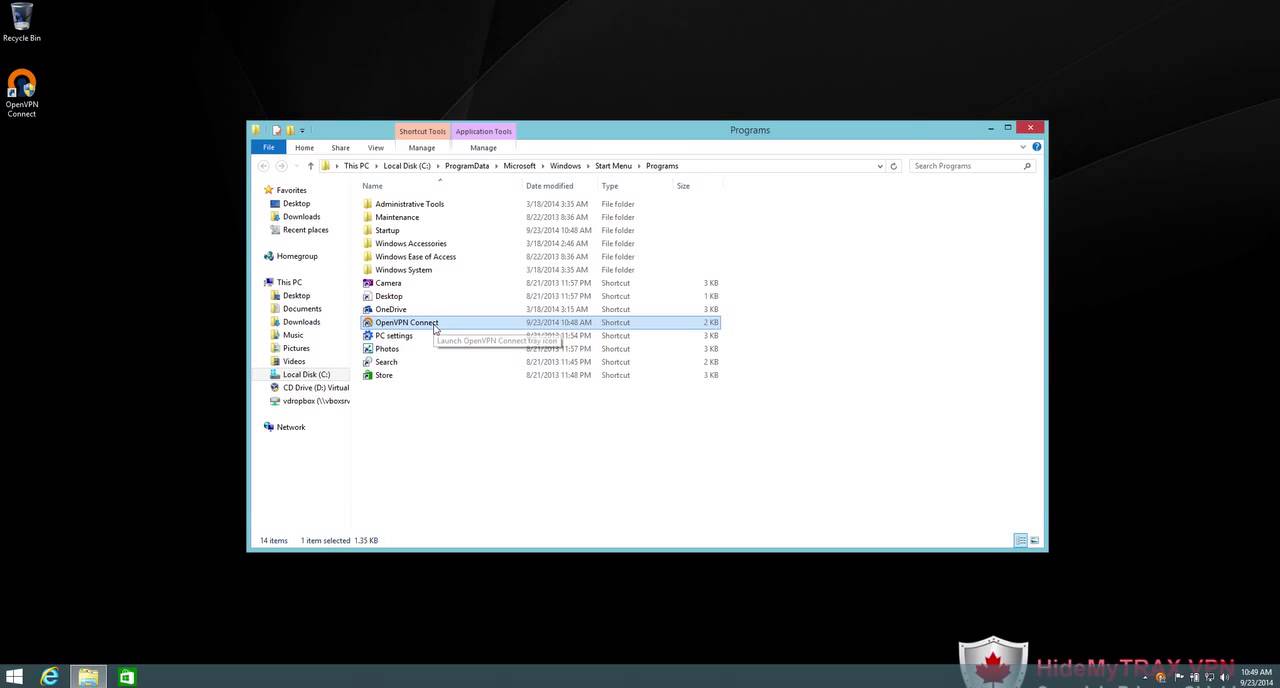Select OpenVPN Connect desktop shortcut

coord(21,94)
